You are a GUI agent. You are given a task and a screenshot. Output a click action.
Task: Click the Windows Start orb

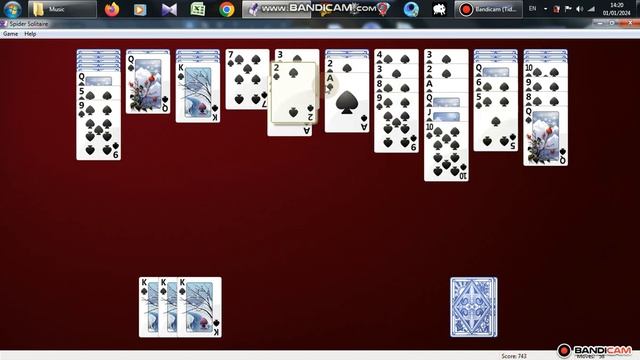click(x=12, y=9)
